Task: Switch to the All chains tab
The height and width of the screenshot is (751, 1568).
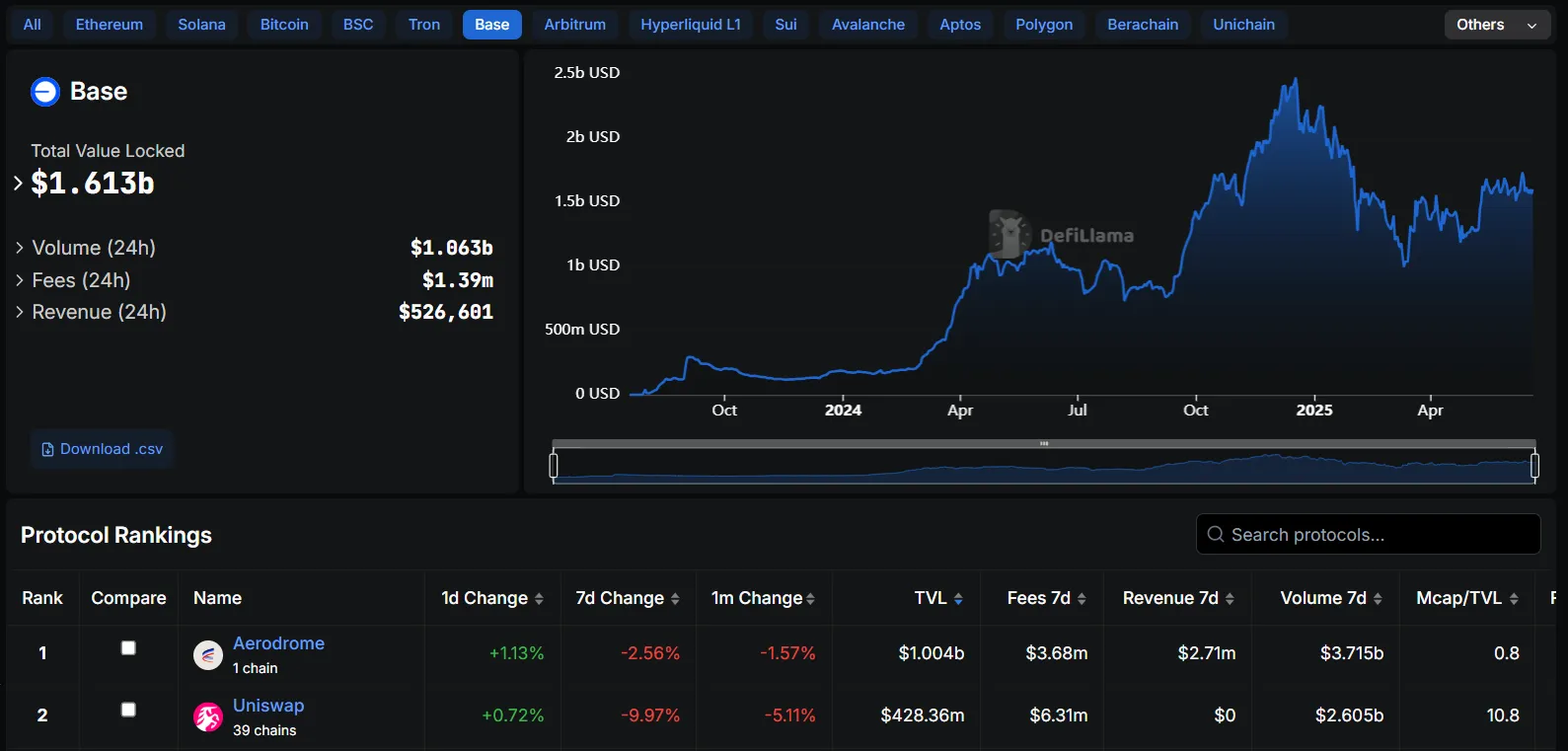Action: [33, 25]
